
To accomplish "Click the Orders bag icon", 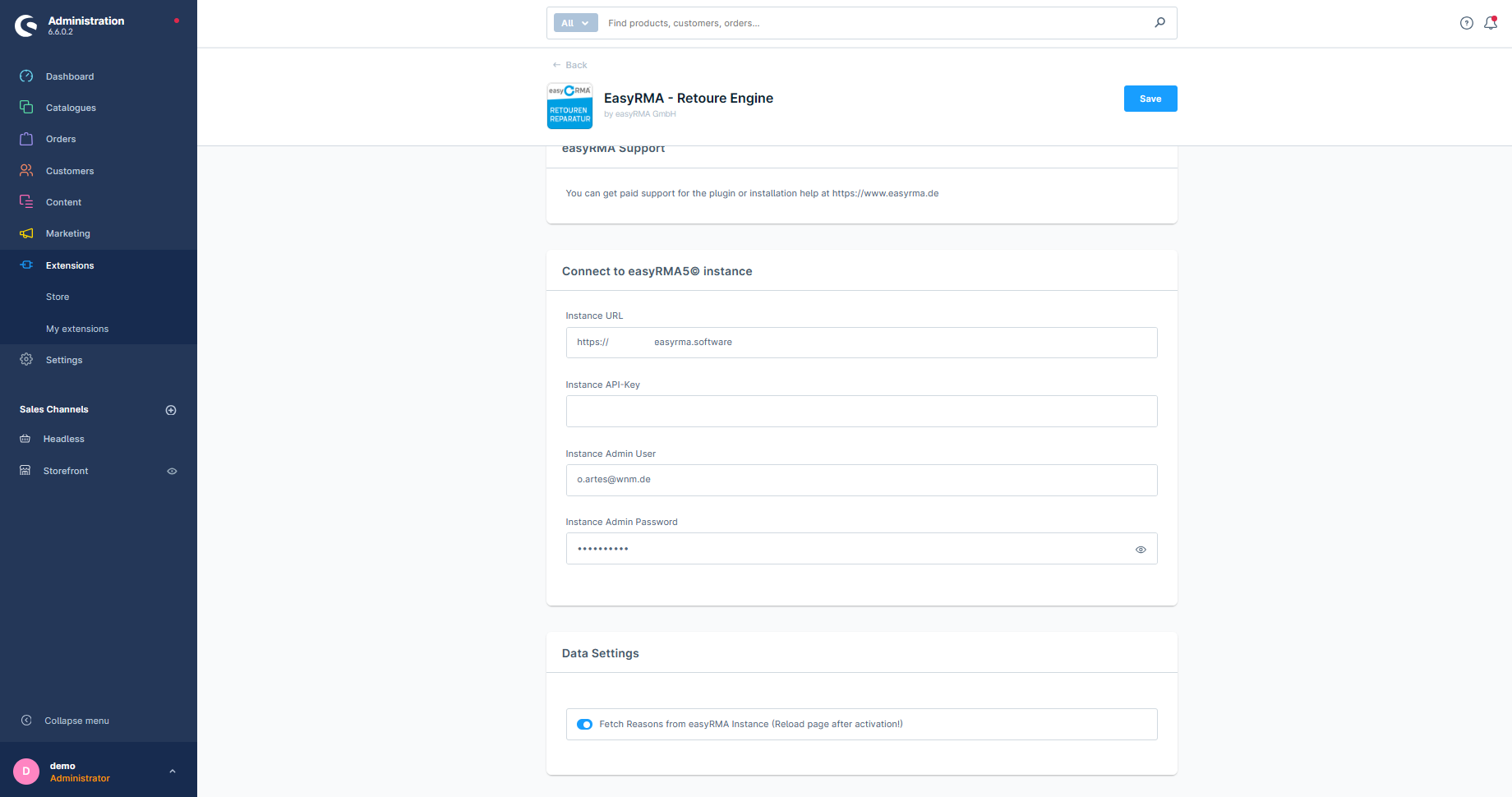I will [26, 139].
